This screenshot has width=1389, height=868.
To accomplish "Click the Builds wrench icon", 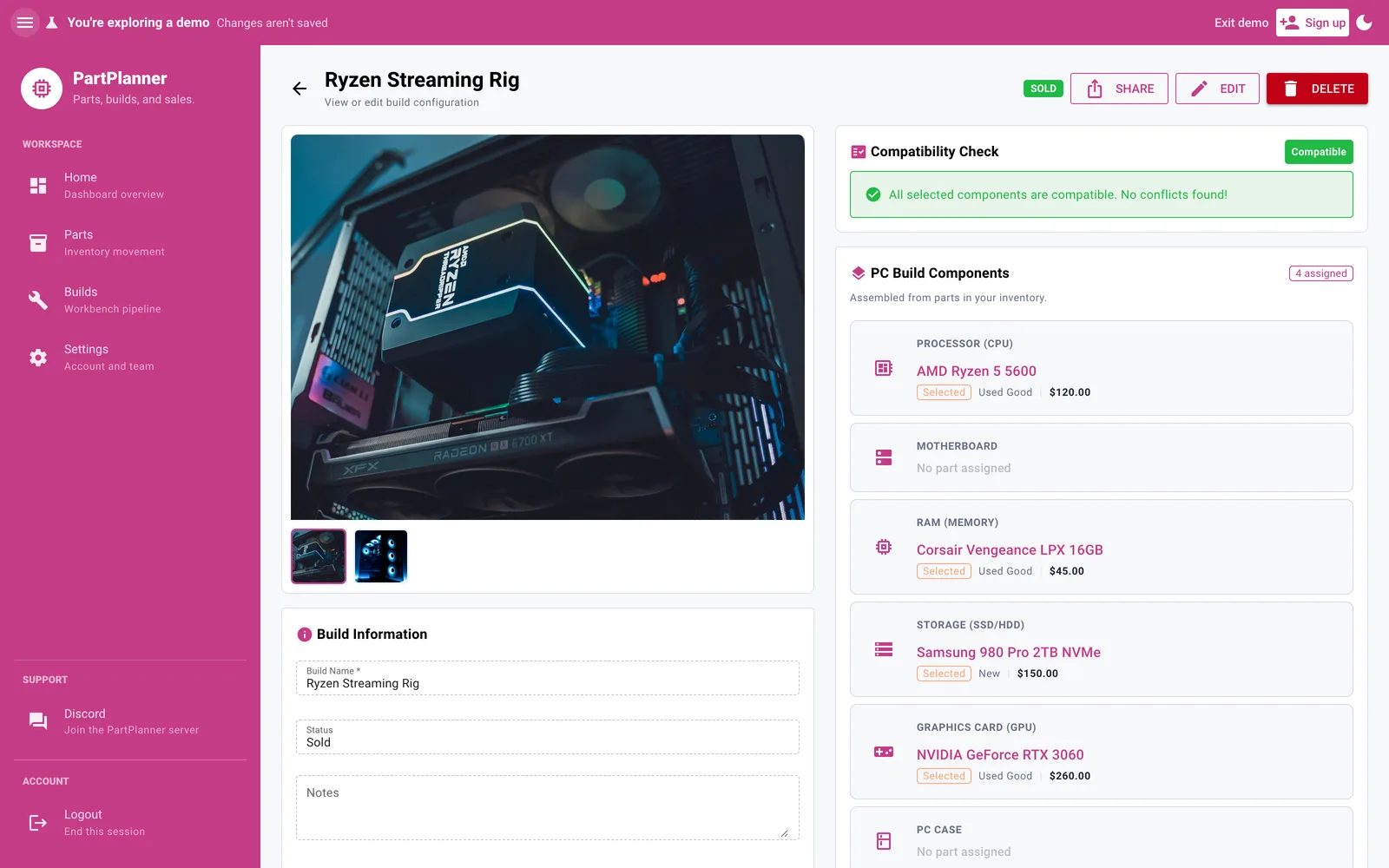I will (x=38, y=300).
